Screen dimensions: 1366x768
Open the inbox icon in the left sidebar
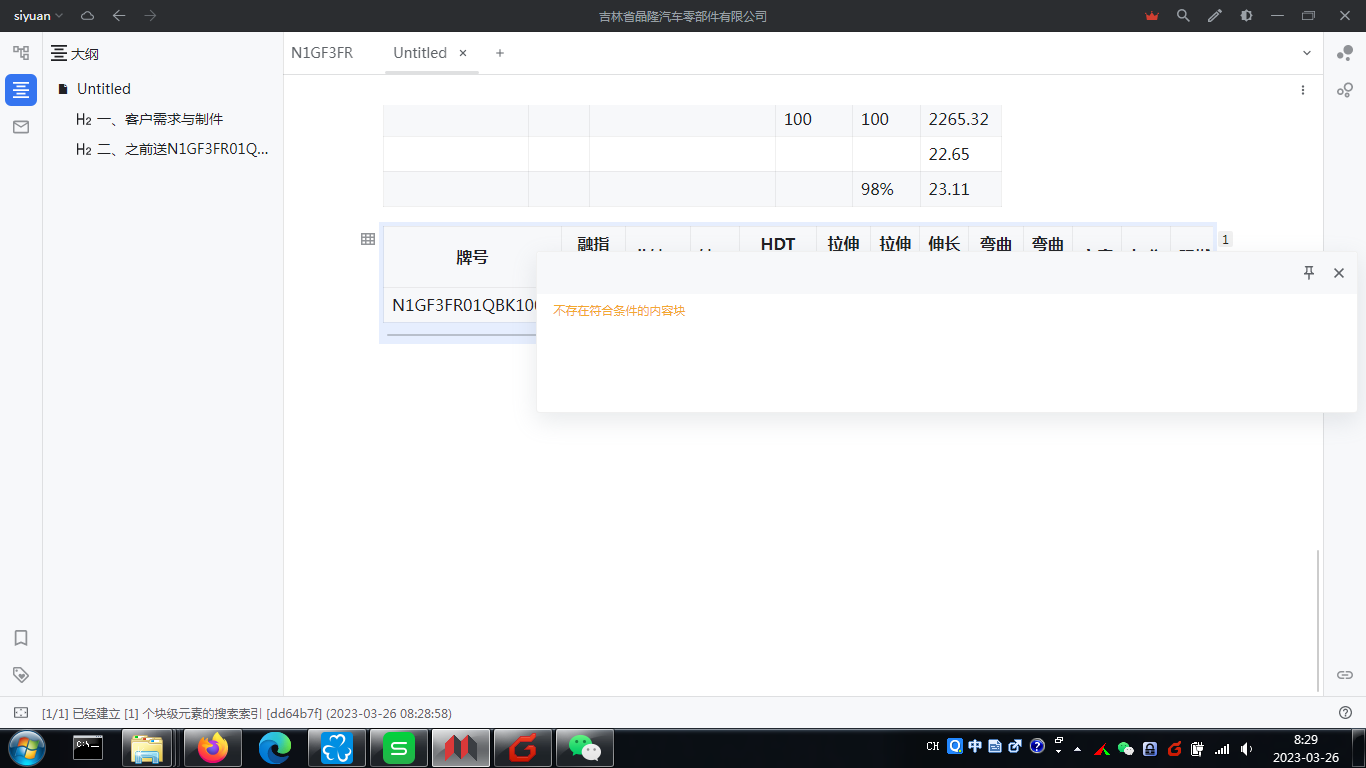(x=20, y=127)
